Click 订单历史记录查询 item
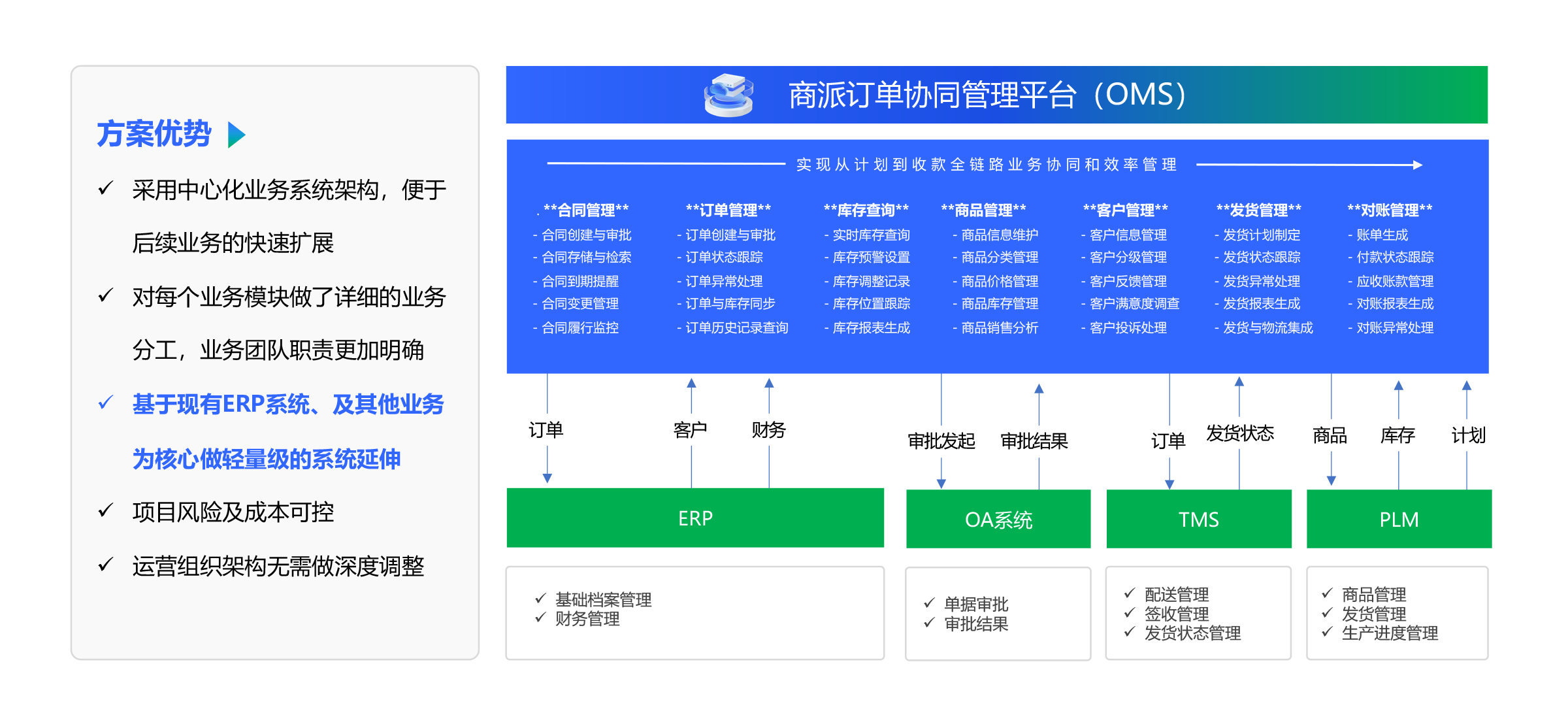Screen dimensions: 1568x713 [x=732, y=327]
